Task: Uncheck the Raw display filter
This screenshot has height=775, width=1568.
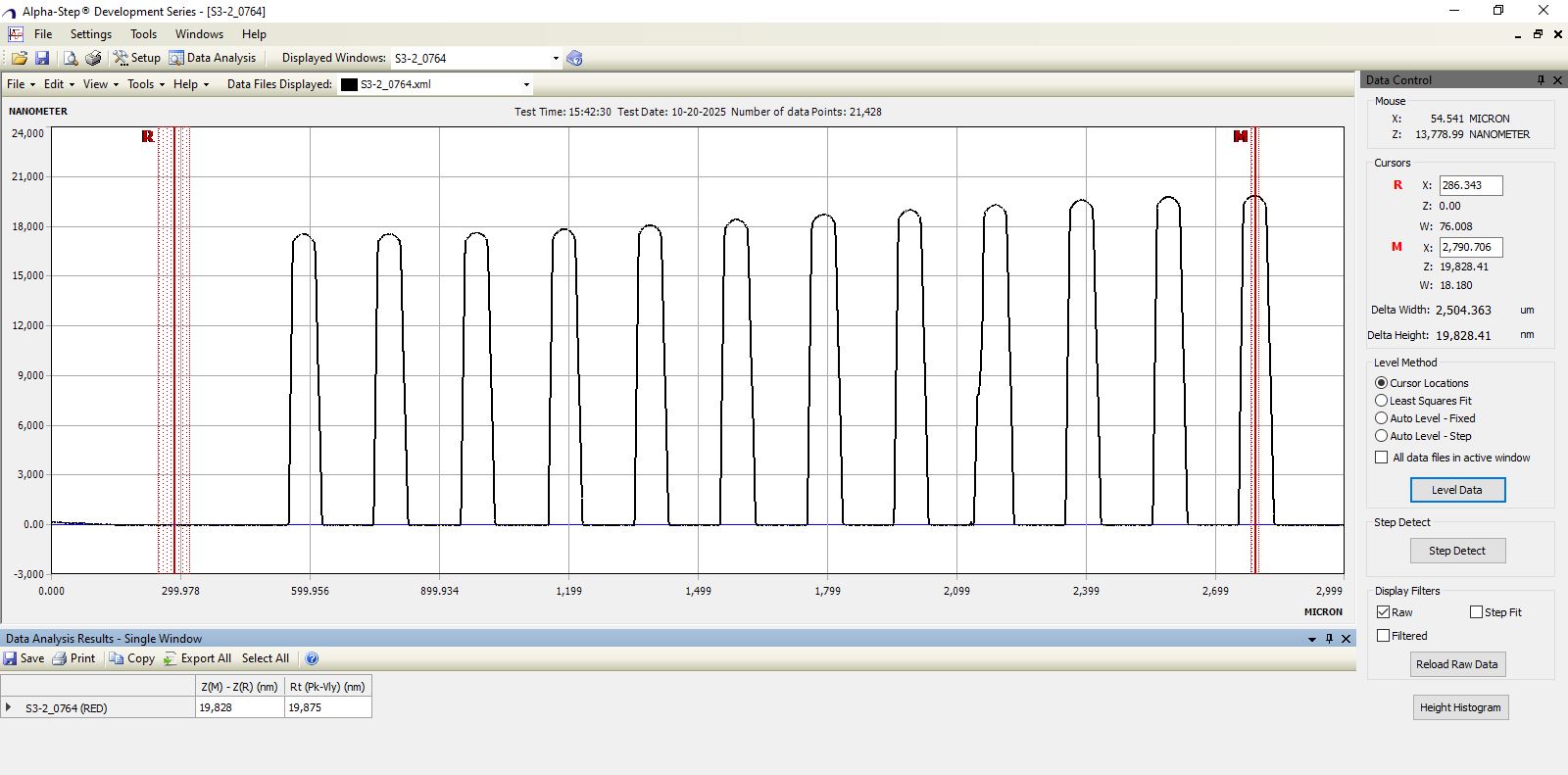Action: [1383, 612]
